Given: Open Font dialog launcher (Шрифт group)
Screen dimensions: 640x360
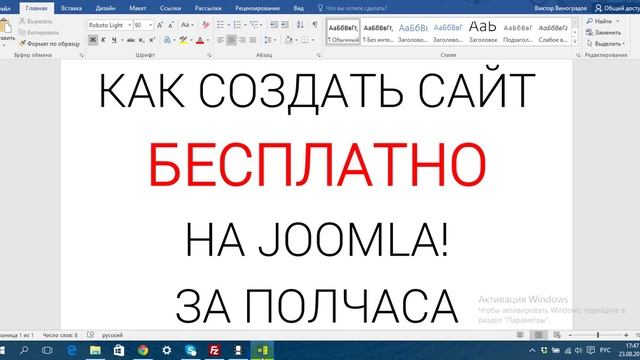Looking at the screenshot, I should pos(209,55).
